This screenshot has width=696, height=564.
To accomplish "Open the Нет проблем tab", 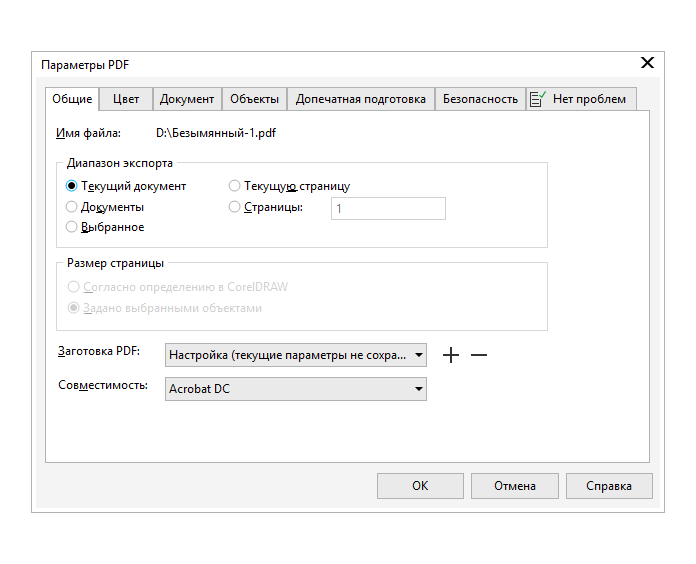I will click(x=581, y=99).
